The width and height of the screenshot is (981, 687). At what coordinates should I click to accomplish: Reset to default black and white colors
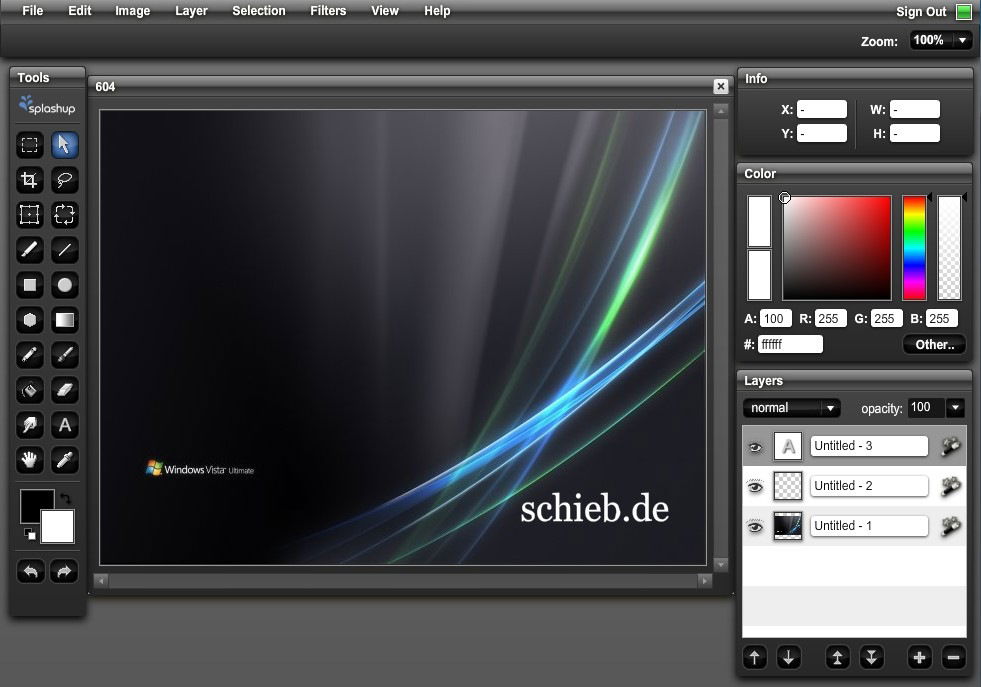[x=29, y=534]
